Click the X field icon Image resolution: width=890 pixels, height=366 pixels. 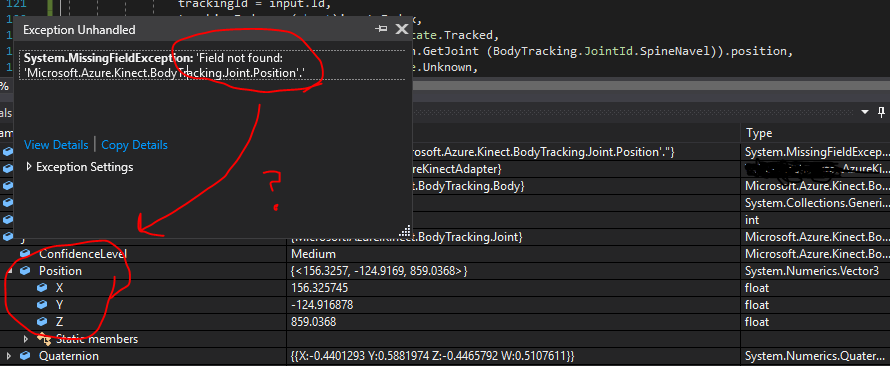point(41,288)
